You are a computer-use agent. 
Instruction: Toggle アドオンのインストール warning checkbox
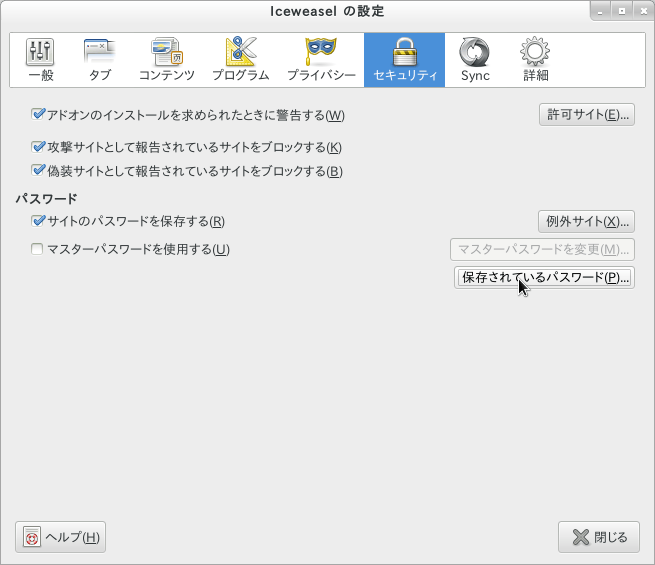38,114
